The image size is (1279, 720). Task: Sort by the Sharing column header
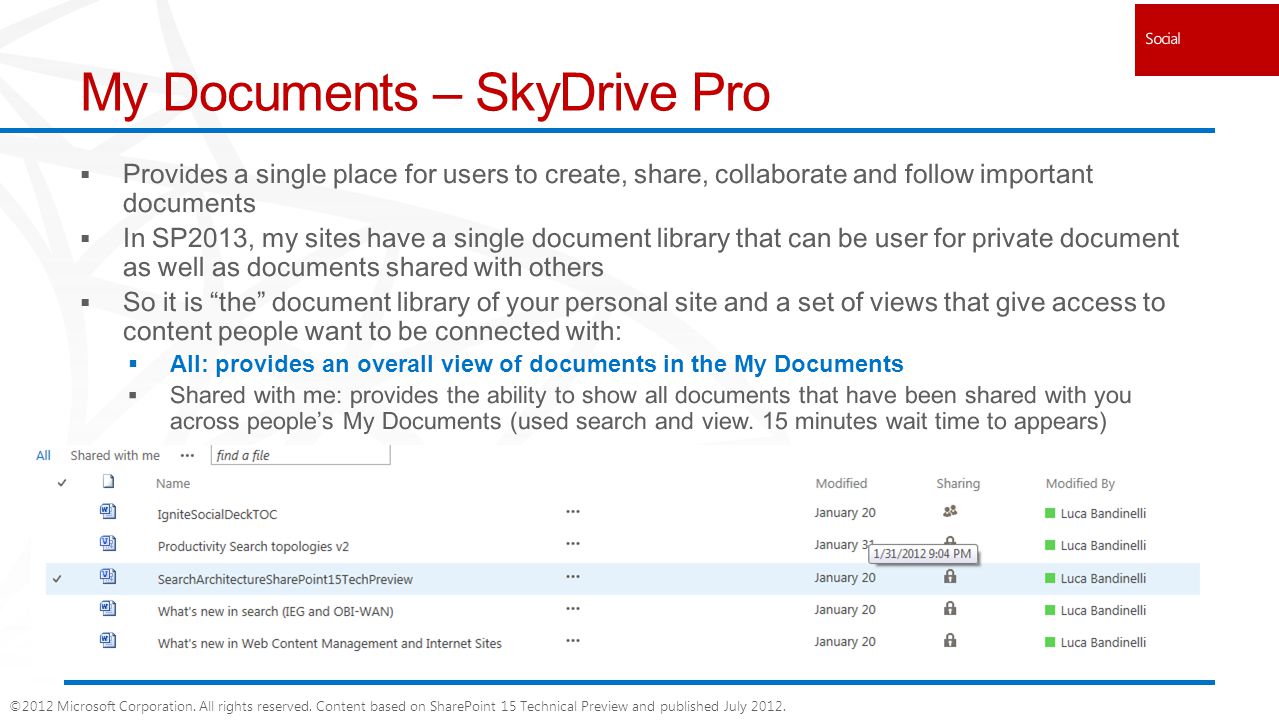pyautogui.click(x=958, y=483)
